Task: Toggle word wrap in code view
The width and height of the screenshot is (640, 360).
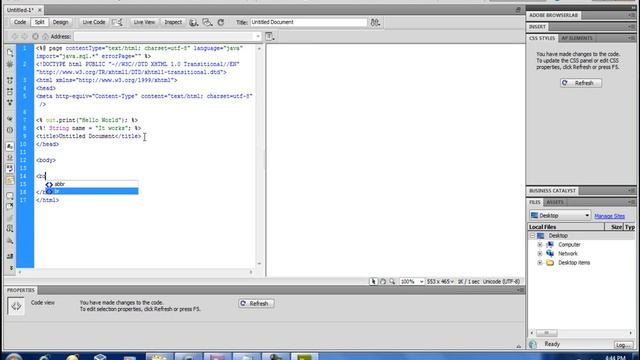Action: pyautogui.click(x=10, y=169)
